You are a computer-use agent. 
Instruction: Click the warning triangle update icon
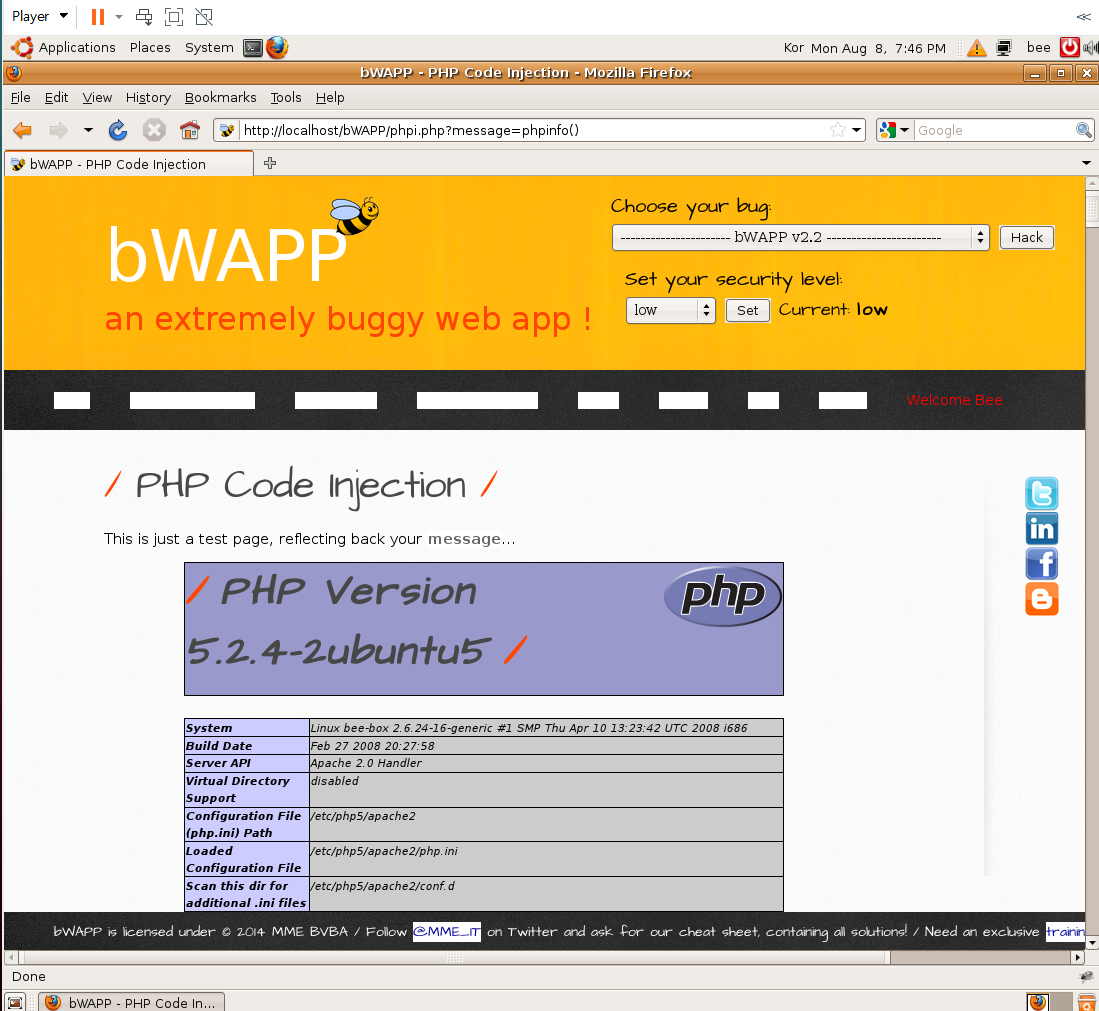(976, 48)
